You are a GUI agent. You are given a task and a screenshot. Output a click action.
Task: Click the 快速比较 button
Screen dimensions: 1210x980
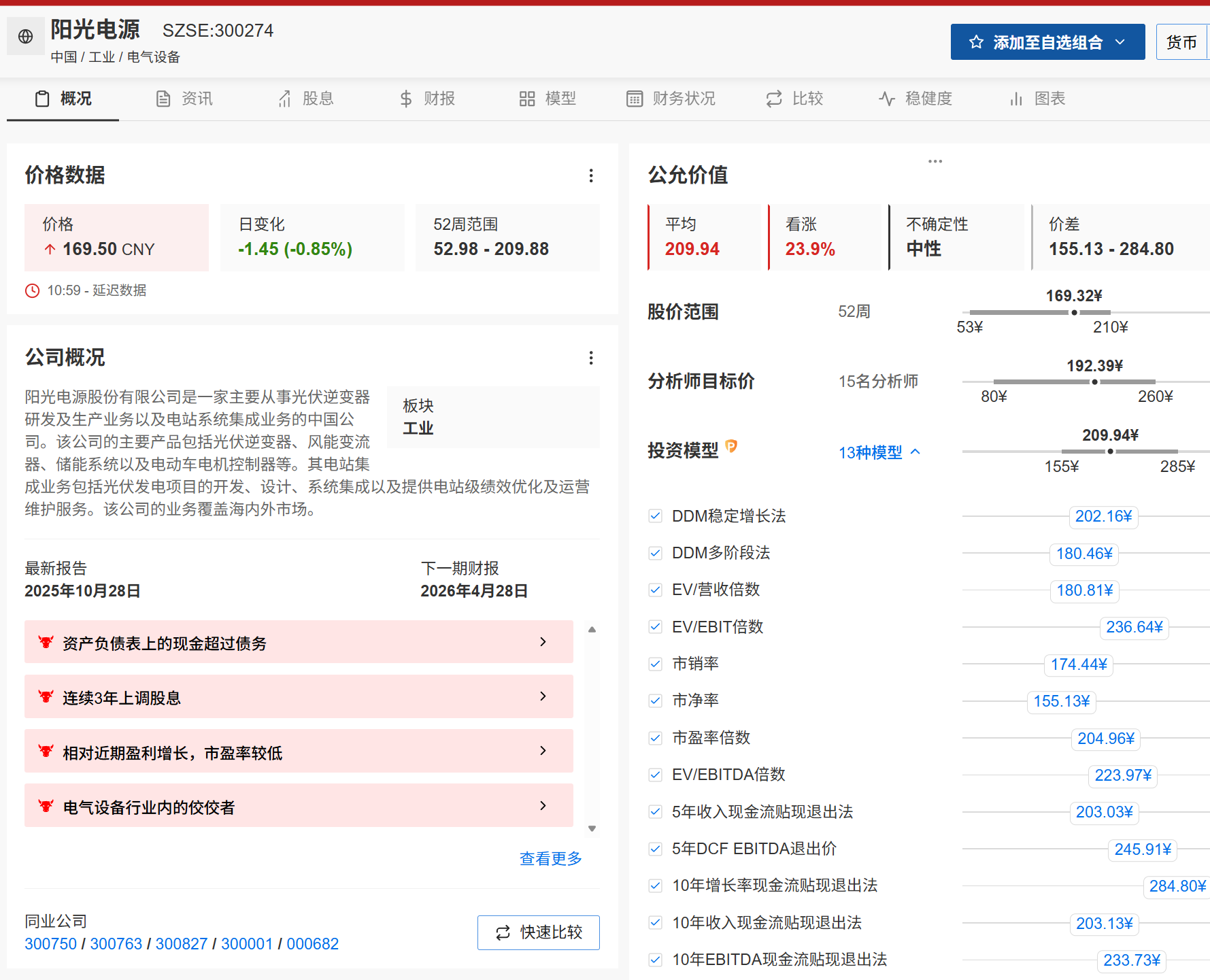(538, 932)
